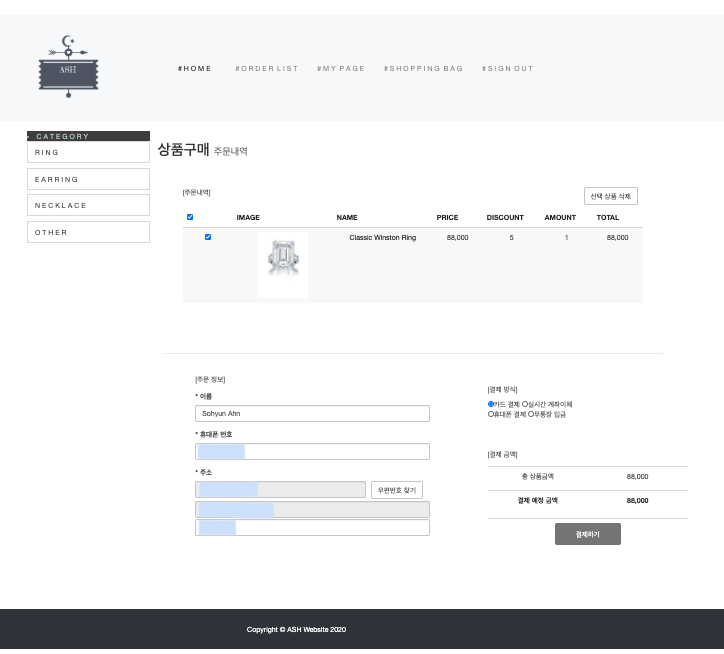The width and height of the screenshot is (724, 654).
Task: Click the 상품구매 page heading
Action: [183, 150]
